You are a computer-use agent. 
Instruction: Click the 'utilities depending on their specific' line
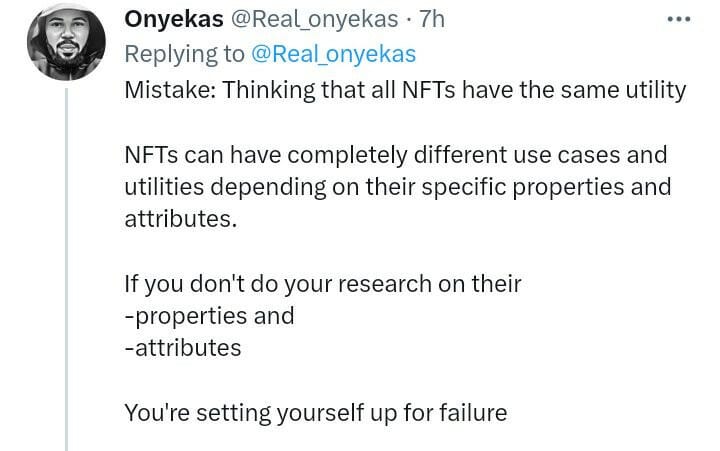click(398, 187)
